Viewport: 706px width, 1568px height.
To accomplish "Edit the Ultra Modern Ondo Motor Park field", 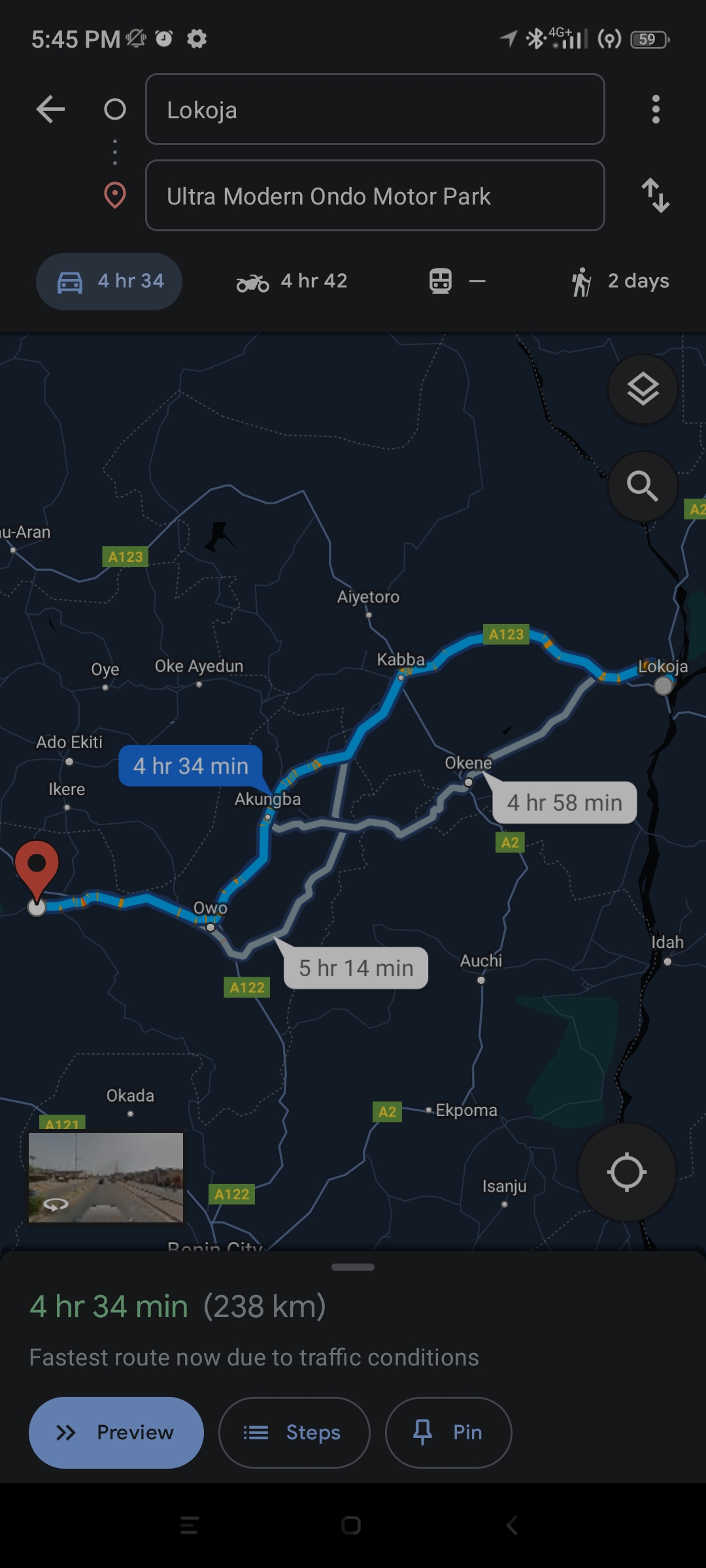I will tap(375, 195).
